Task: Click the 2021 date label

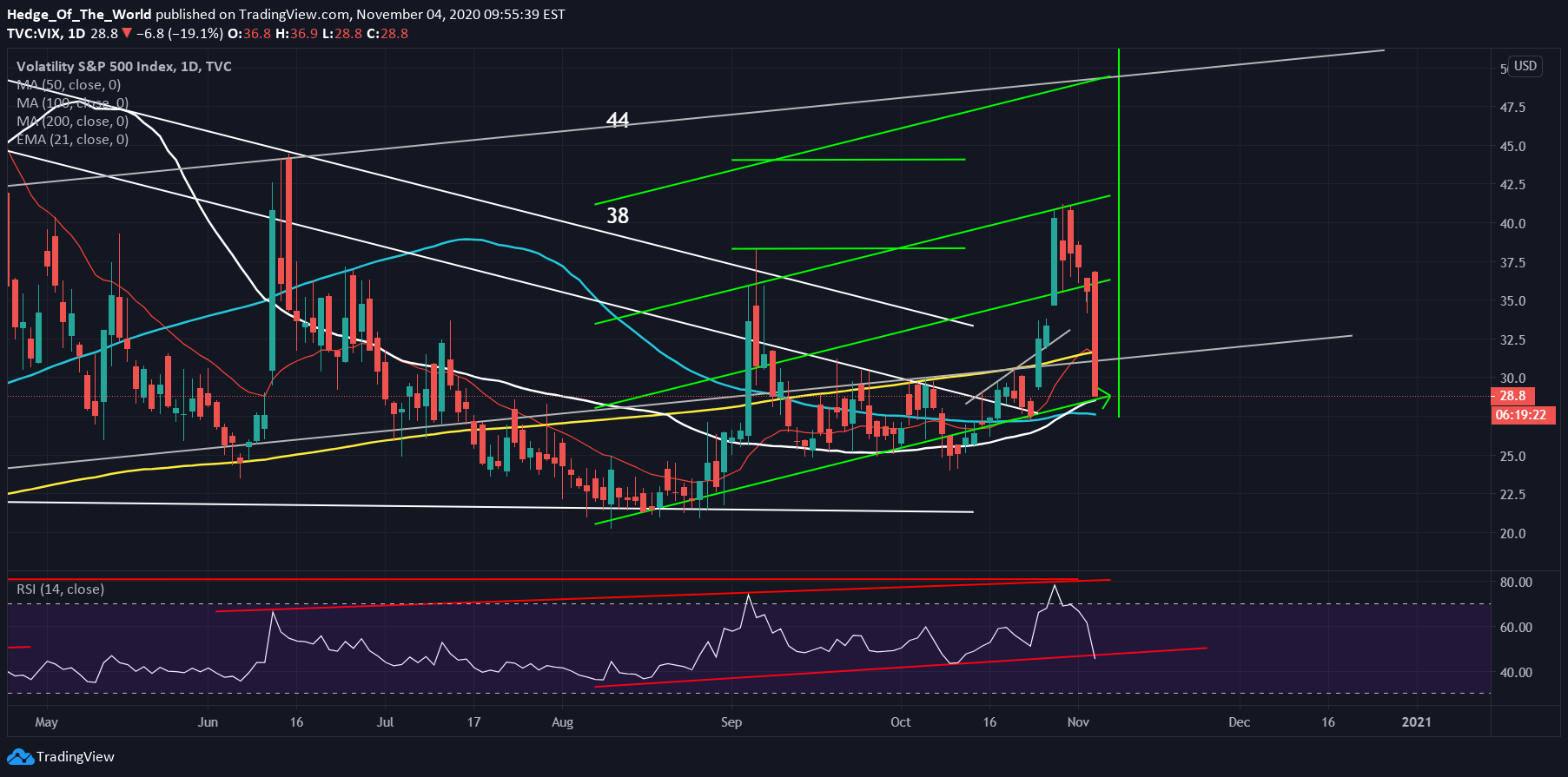Action: pyautogui.click(x=1417, y=722)
